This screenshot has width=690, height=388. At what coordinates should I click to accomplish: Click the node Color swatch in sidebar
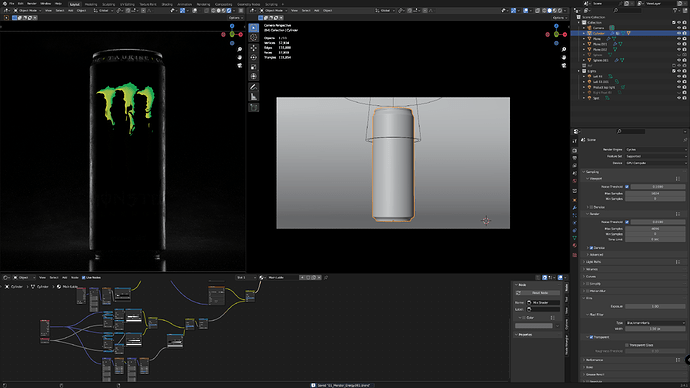(x=533, y=326)
